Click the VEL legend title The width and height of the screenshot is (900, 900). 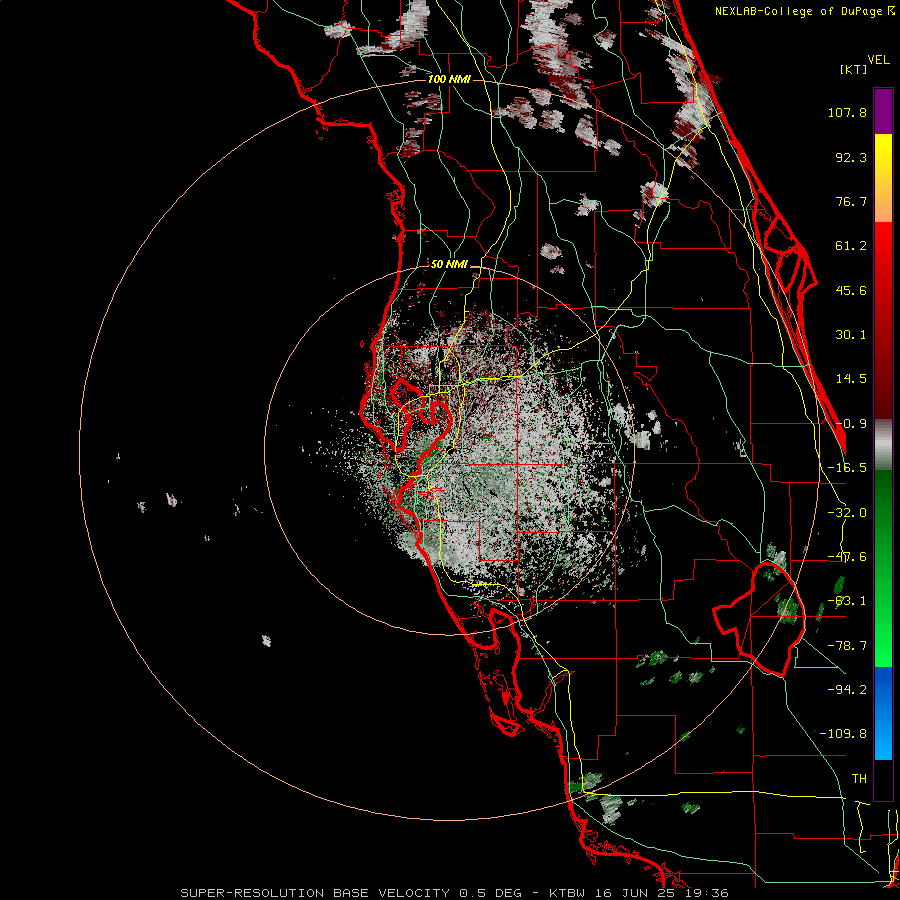click(878, 60)
